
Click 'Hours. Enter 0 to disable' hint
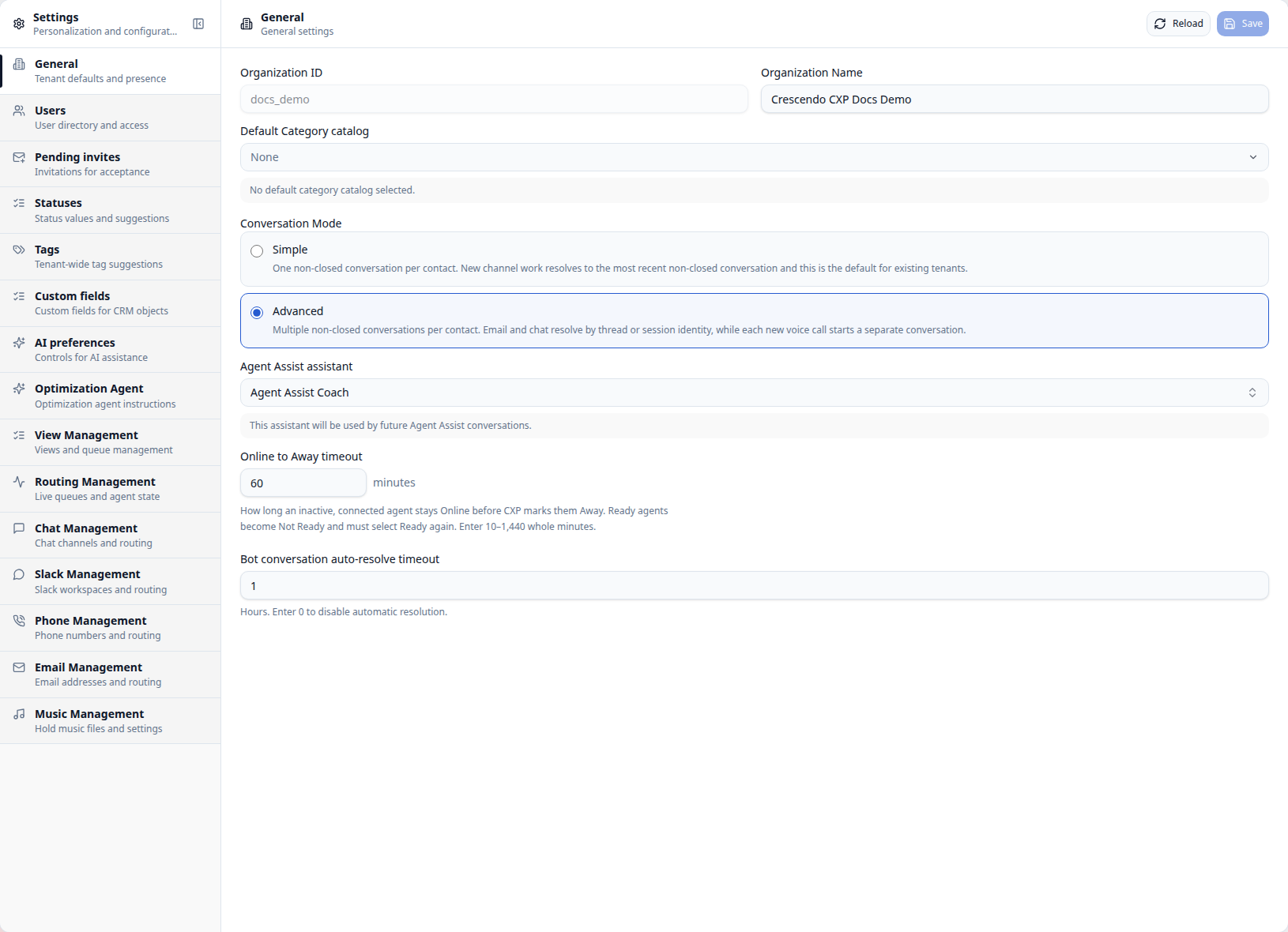pos(344,612)
